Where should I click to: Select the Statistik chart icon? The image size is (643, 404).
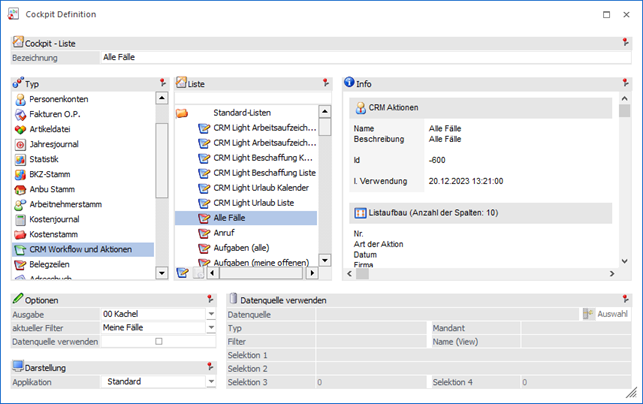[x=20, y=159]
